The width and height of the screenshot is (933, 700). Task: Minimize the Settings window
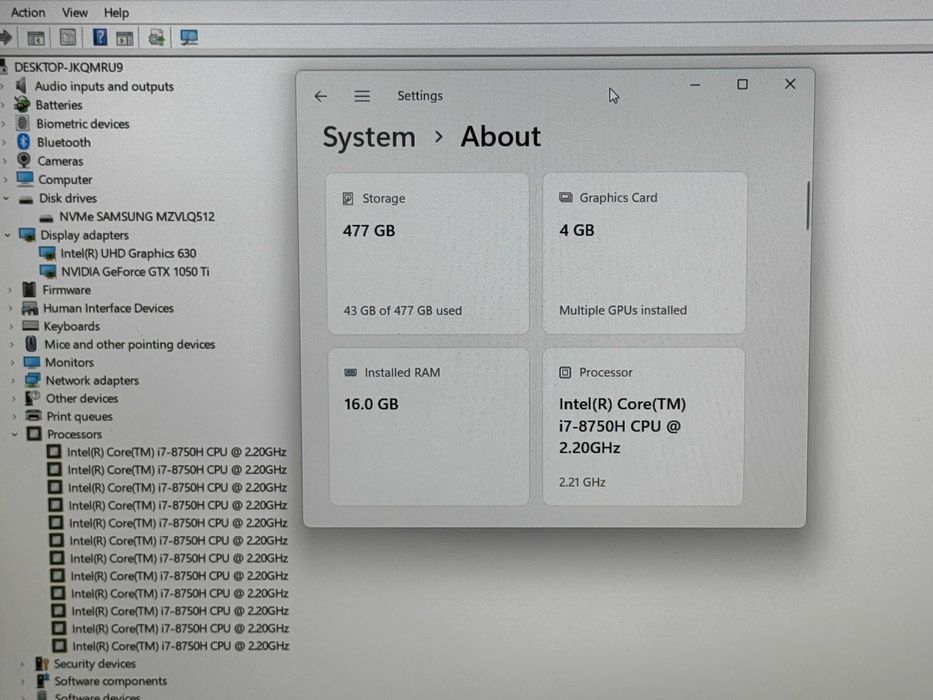pos(694,85)
